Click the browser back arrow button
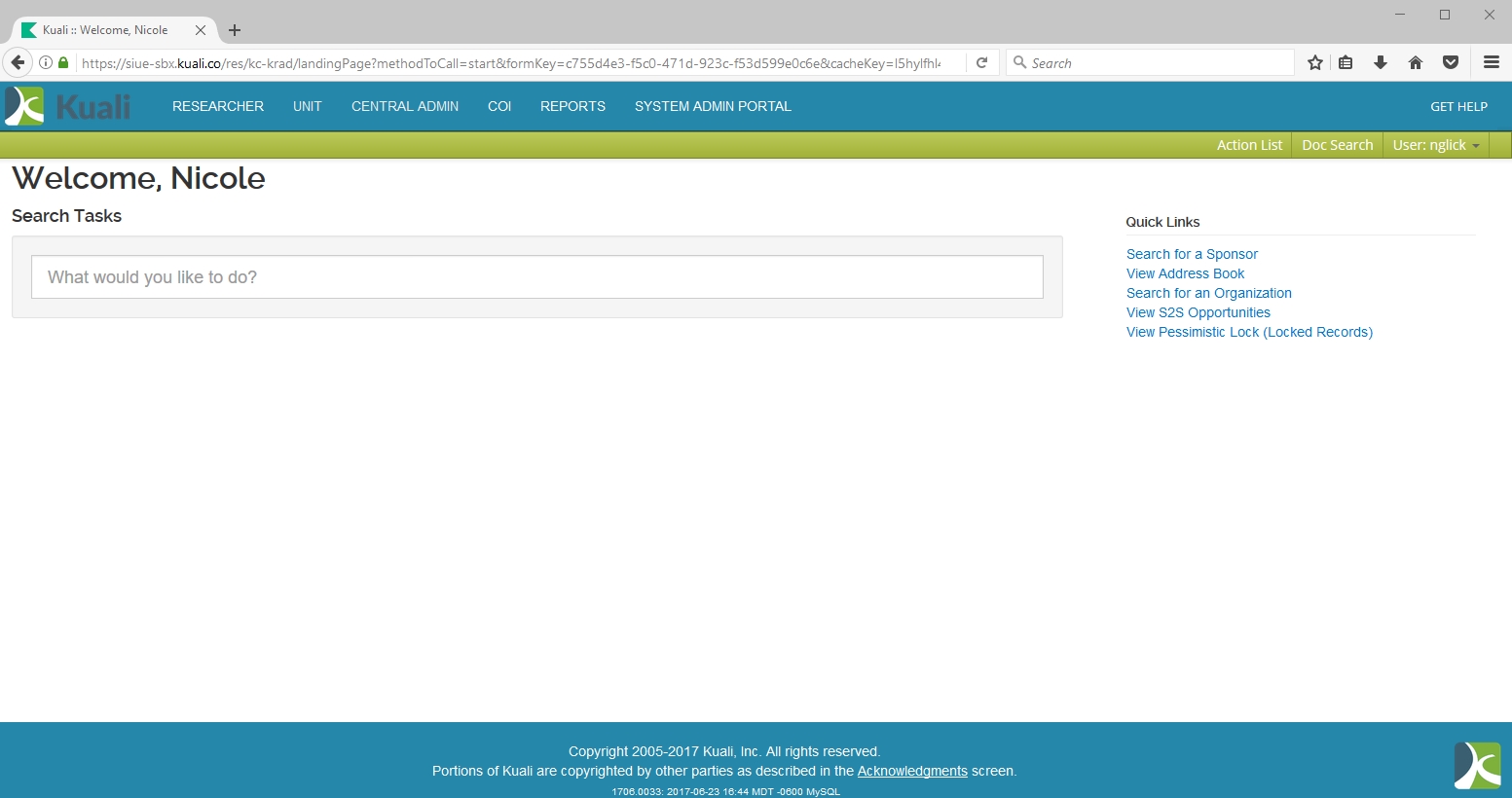The width and height of the screenshot is (1512, 798). 18,62
